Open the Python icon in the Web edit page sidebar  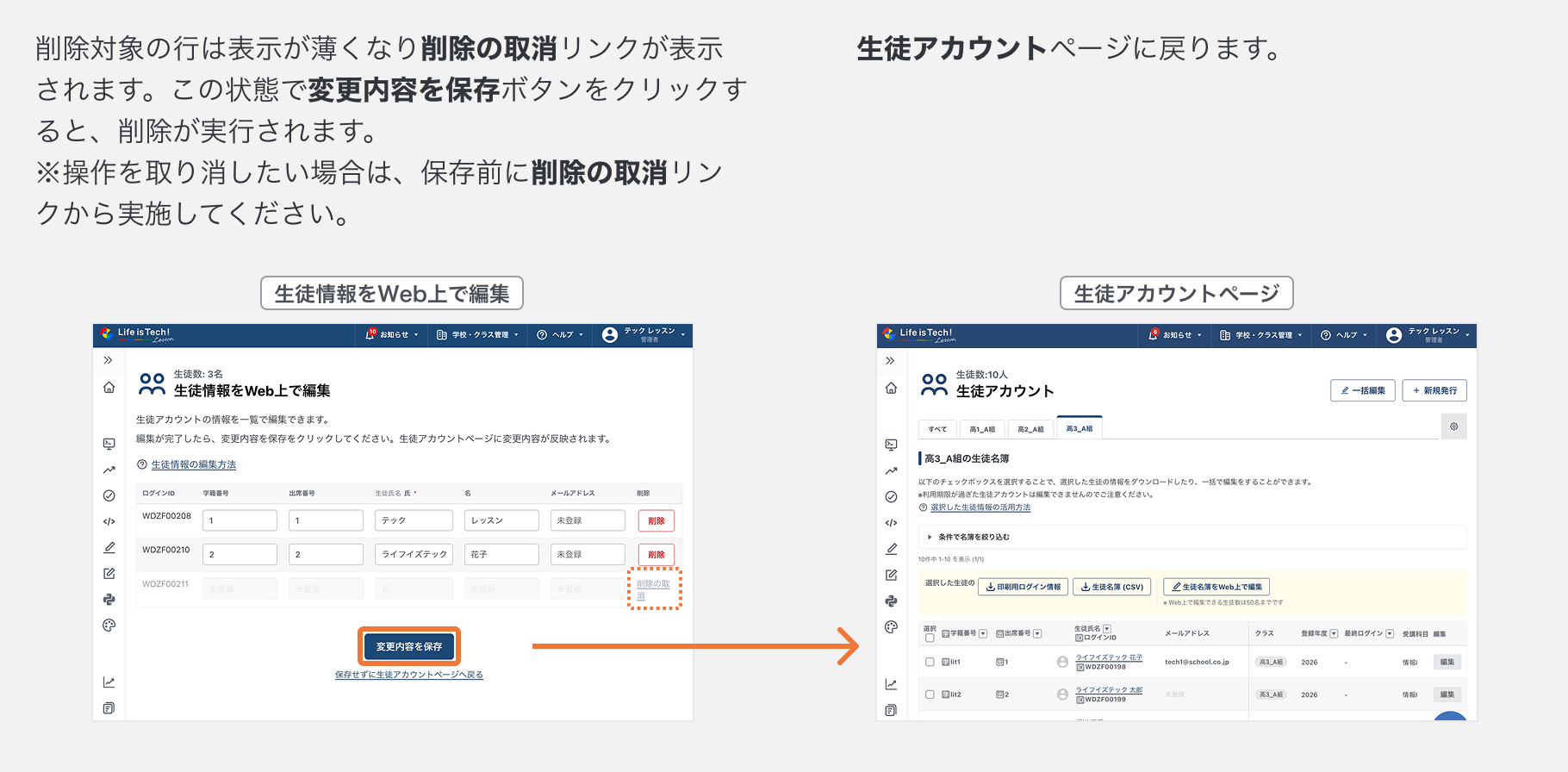click(x=109, y=599)
